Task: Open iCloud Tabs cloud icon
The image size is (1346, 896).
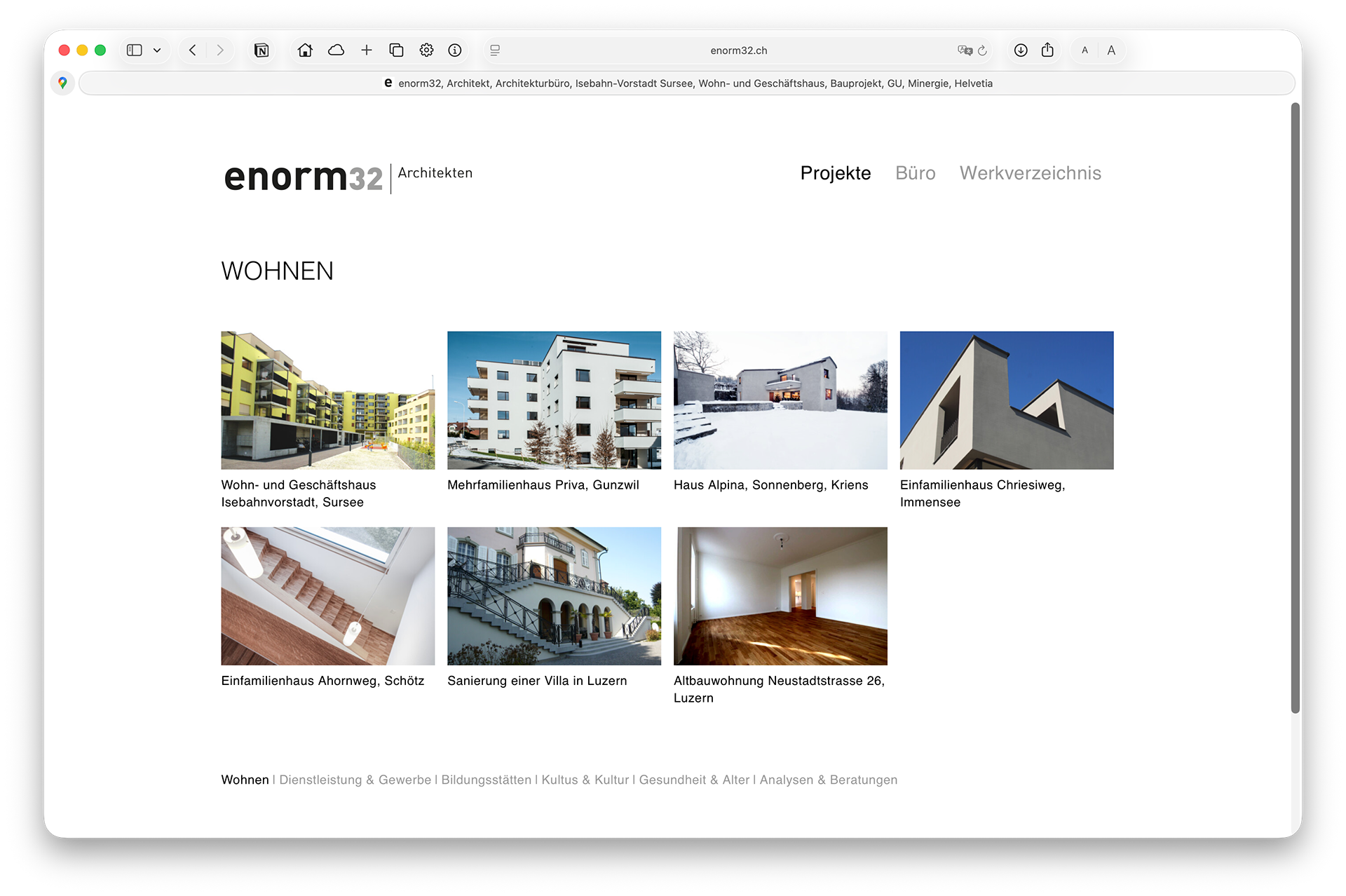Action: [336, 50]
